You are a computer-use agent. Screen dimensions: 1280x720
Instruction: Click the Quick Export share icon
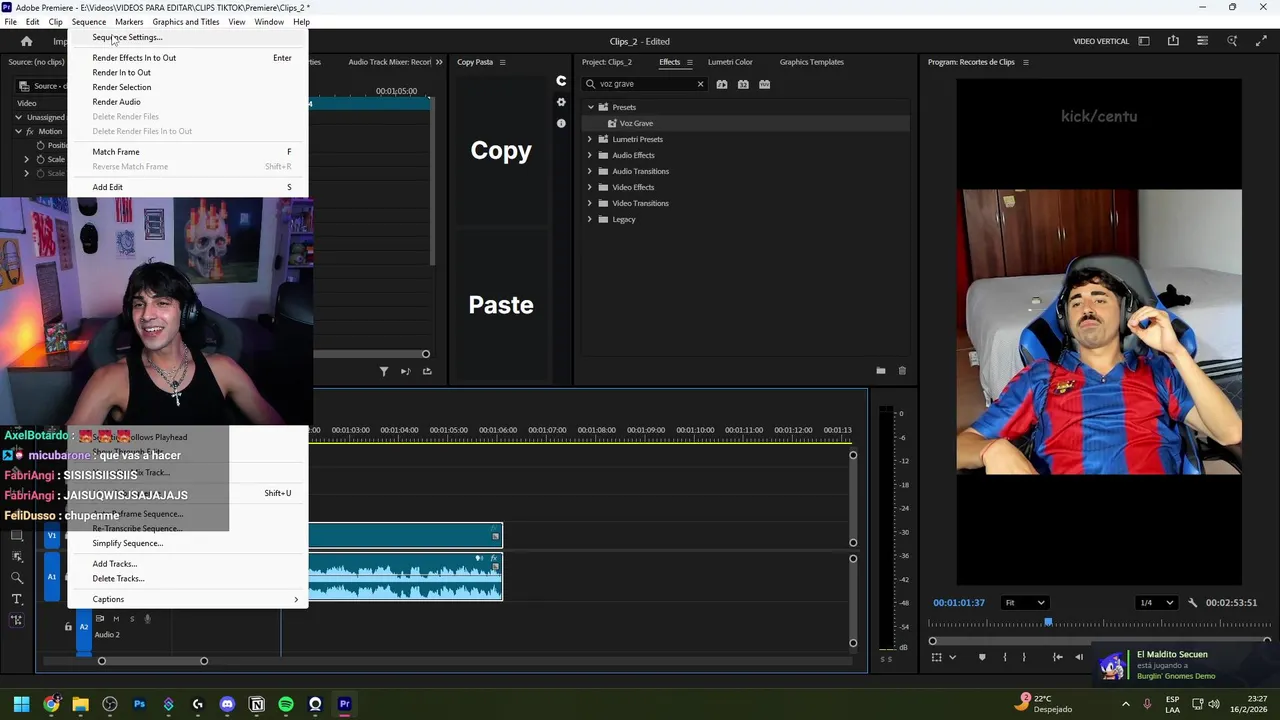(x=1173, y=41)
